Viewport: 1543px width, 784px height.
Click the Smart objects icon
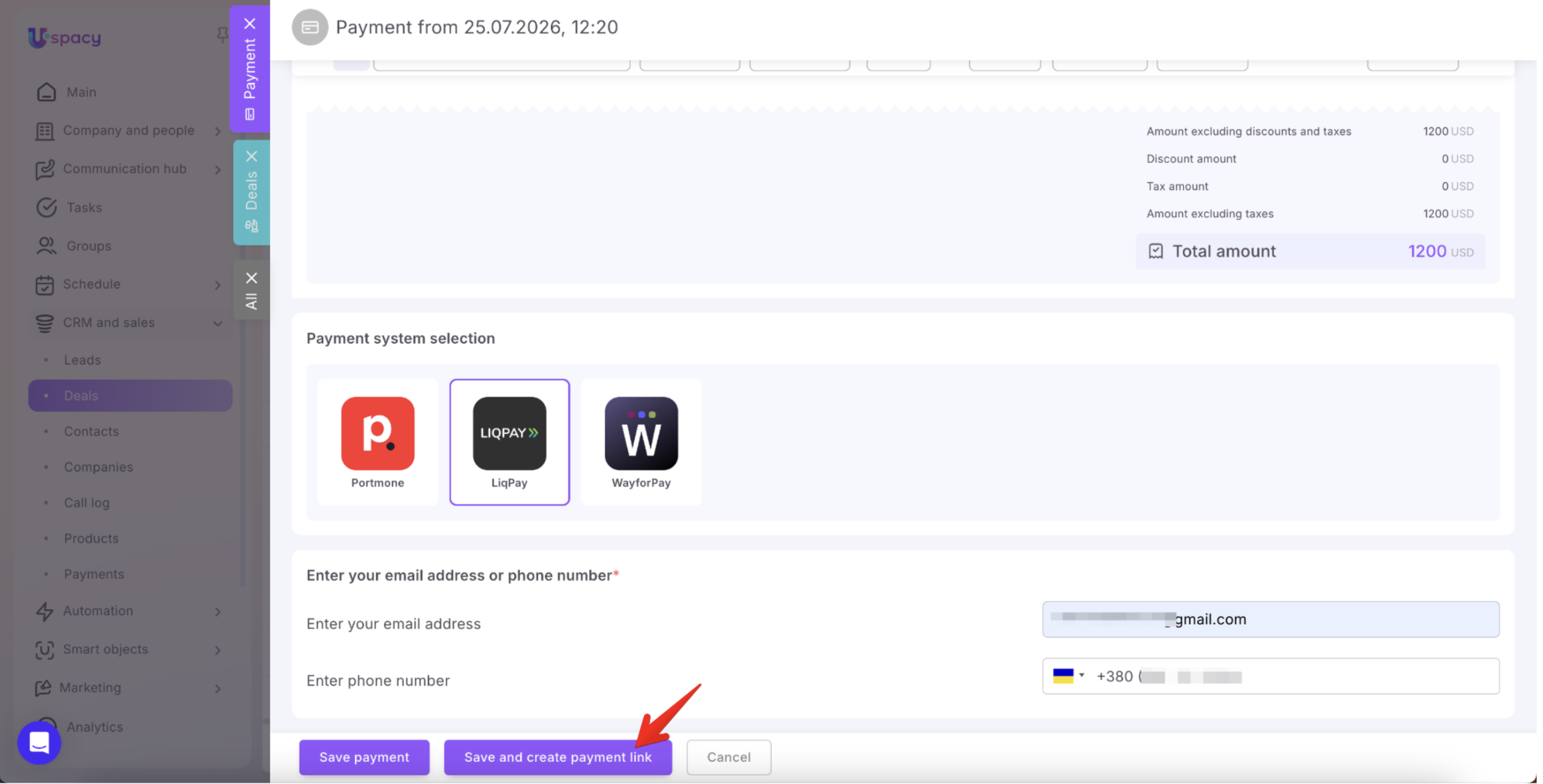point(45,649)
